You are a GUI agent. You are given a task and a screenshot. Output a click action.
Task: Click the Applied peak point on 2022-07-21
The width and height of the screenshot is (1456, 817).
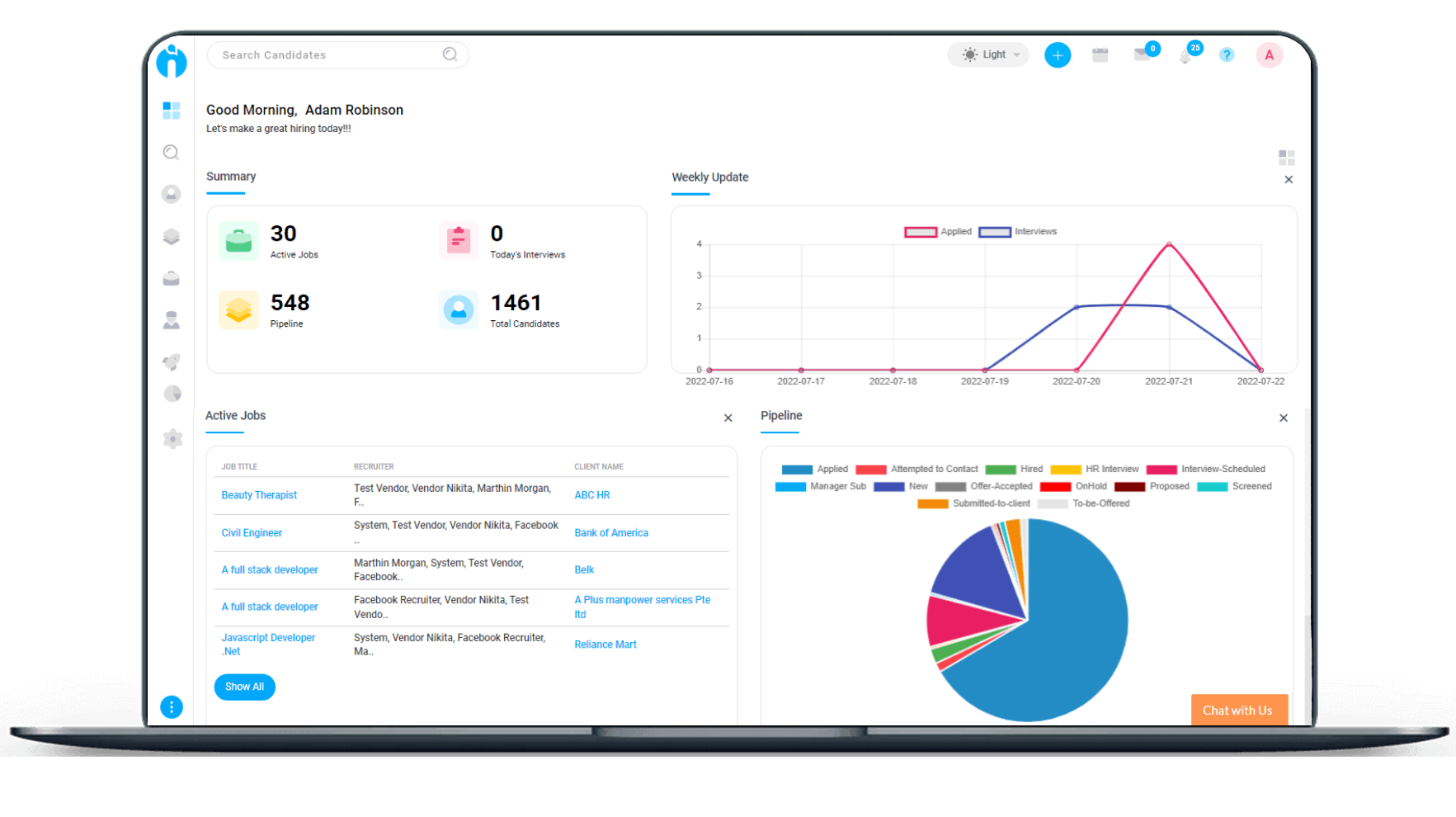[x=1169, y=244]
